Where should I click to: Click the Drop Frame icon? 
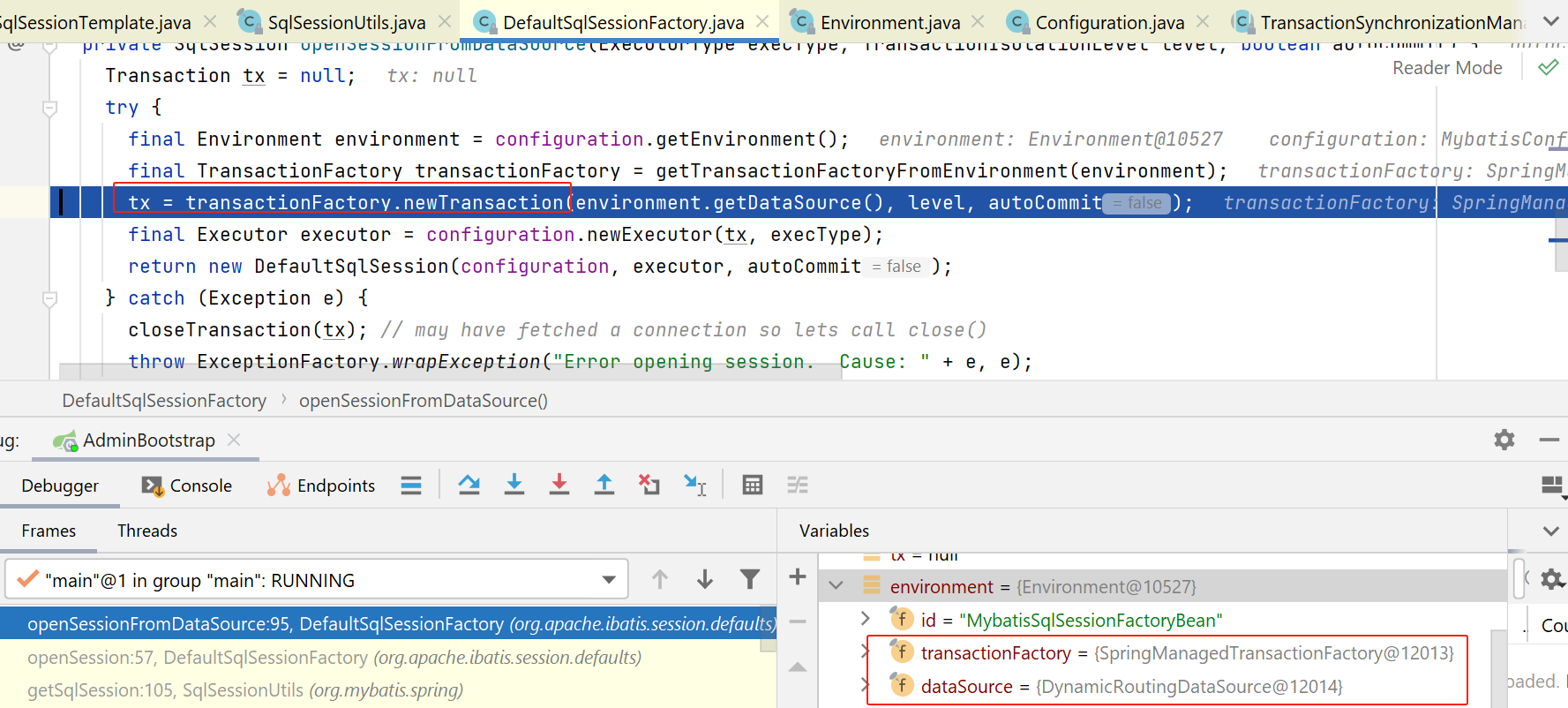coord(649,485)
